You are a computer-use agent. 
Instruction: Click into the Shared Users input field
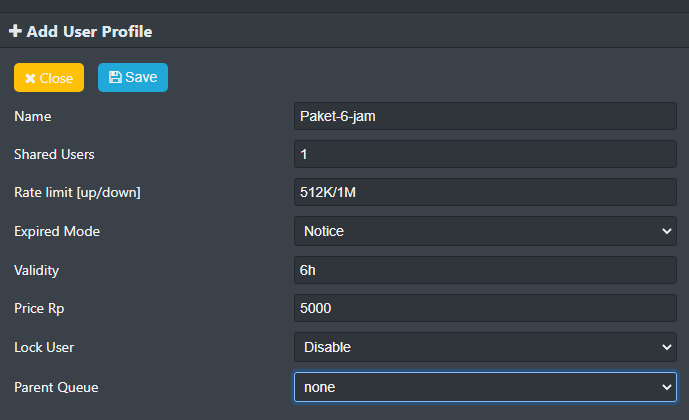coord(485,154)
